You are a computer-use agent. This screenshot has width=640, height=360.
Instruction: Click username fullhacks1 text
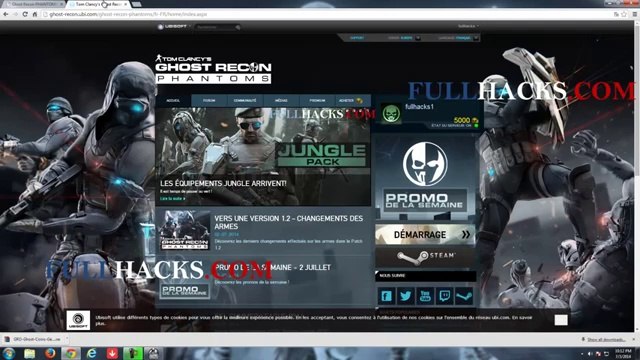pyautogui.click(x=419, y=107)
